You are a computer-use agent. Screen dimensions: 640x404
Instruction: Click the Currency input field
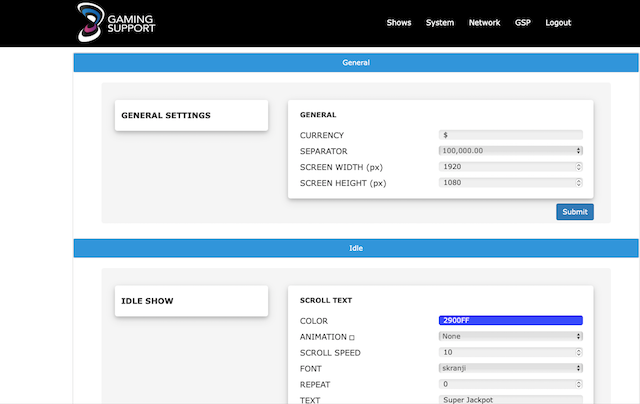(x=510, y=135)
